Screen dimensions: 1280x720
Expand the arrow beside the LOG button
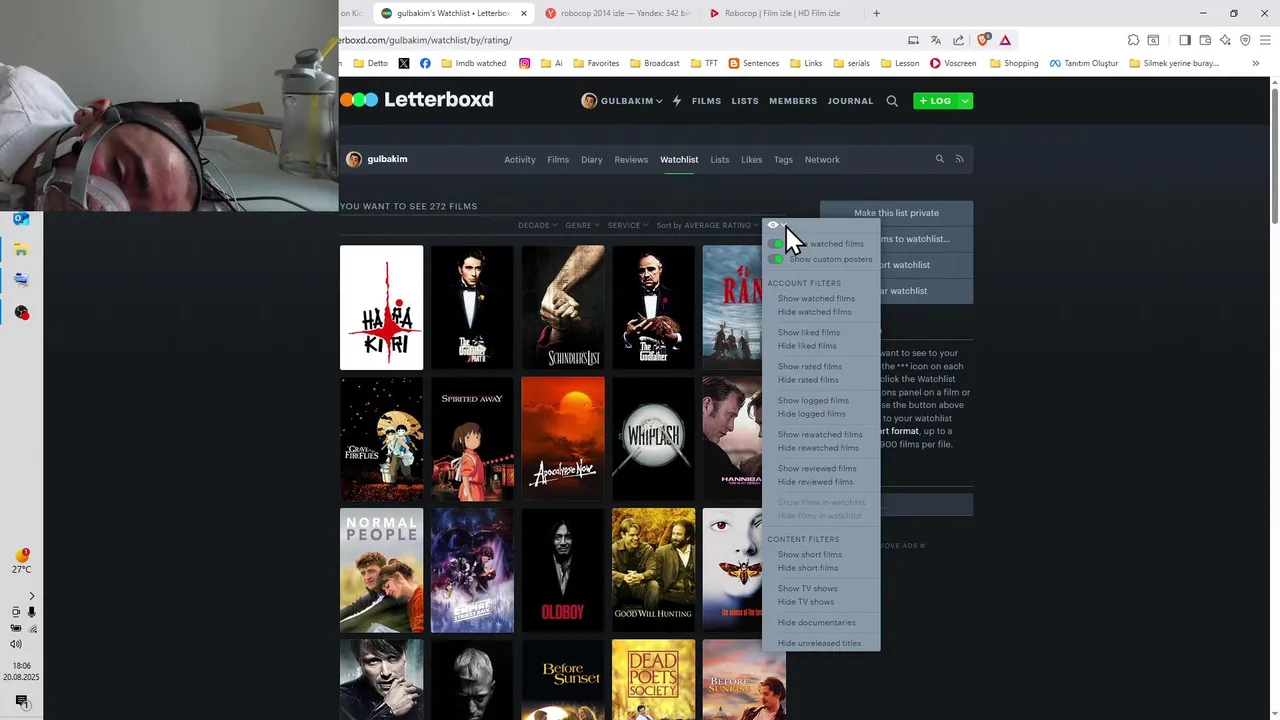pyautogui.click(x=965, y=101)
